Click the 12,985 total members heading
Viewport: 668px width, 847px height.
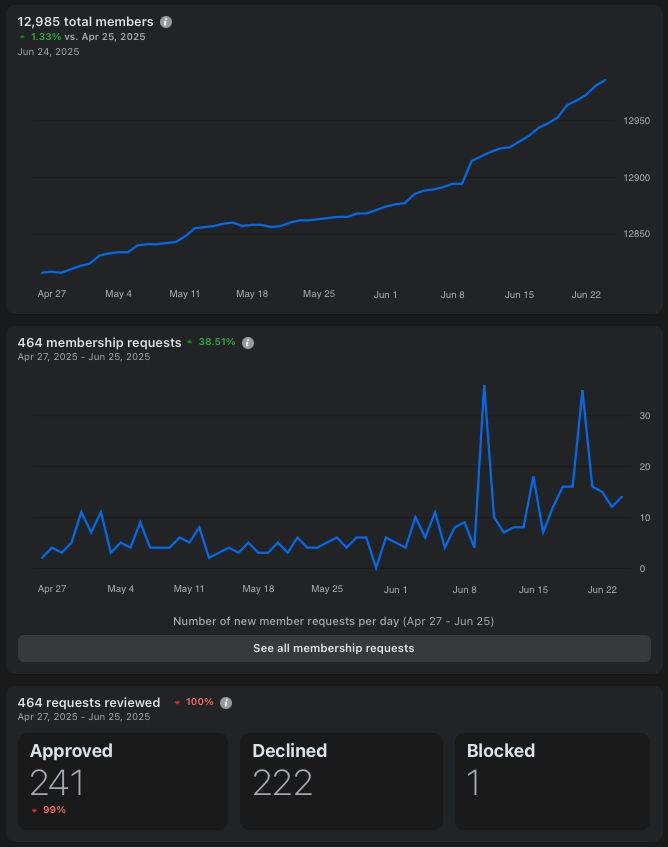(x=86, y=22)
